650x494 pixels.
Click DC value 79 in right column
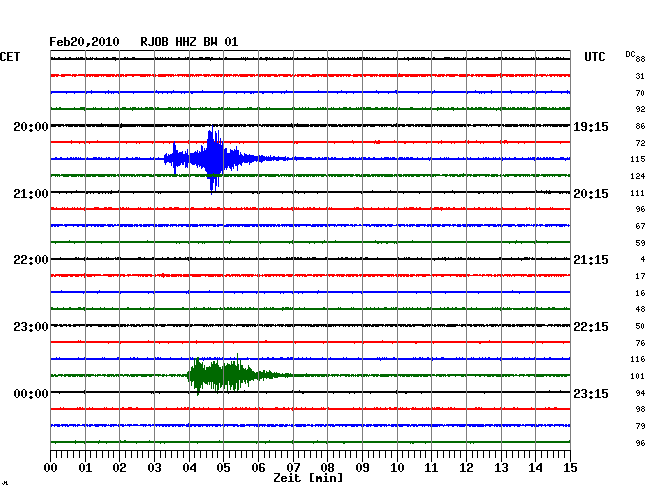click(x=640, y=426)
